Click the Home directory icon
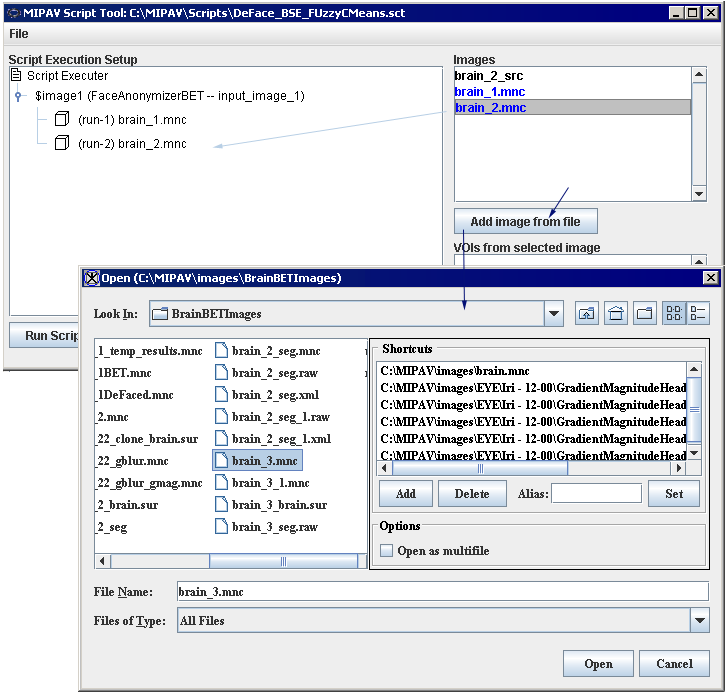The width and height of the screenshot is (725, 693). pyautogui.click(x=617, y=314)
